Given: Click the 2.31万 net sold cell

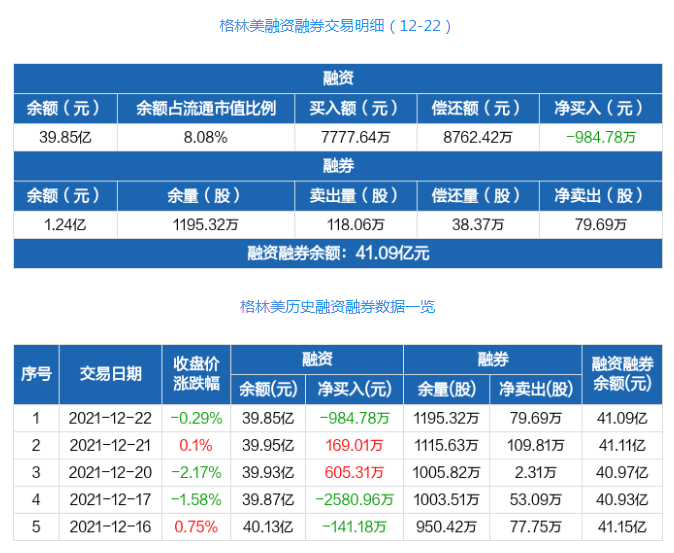Looking at the screenshot, I should pyautogui.click(x=536, y=473).
